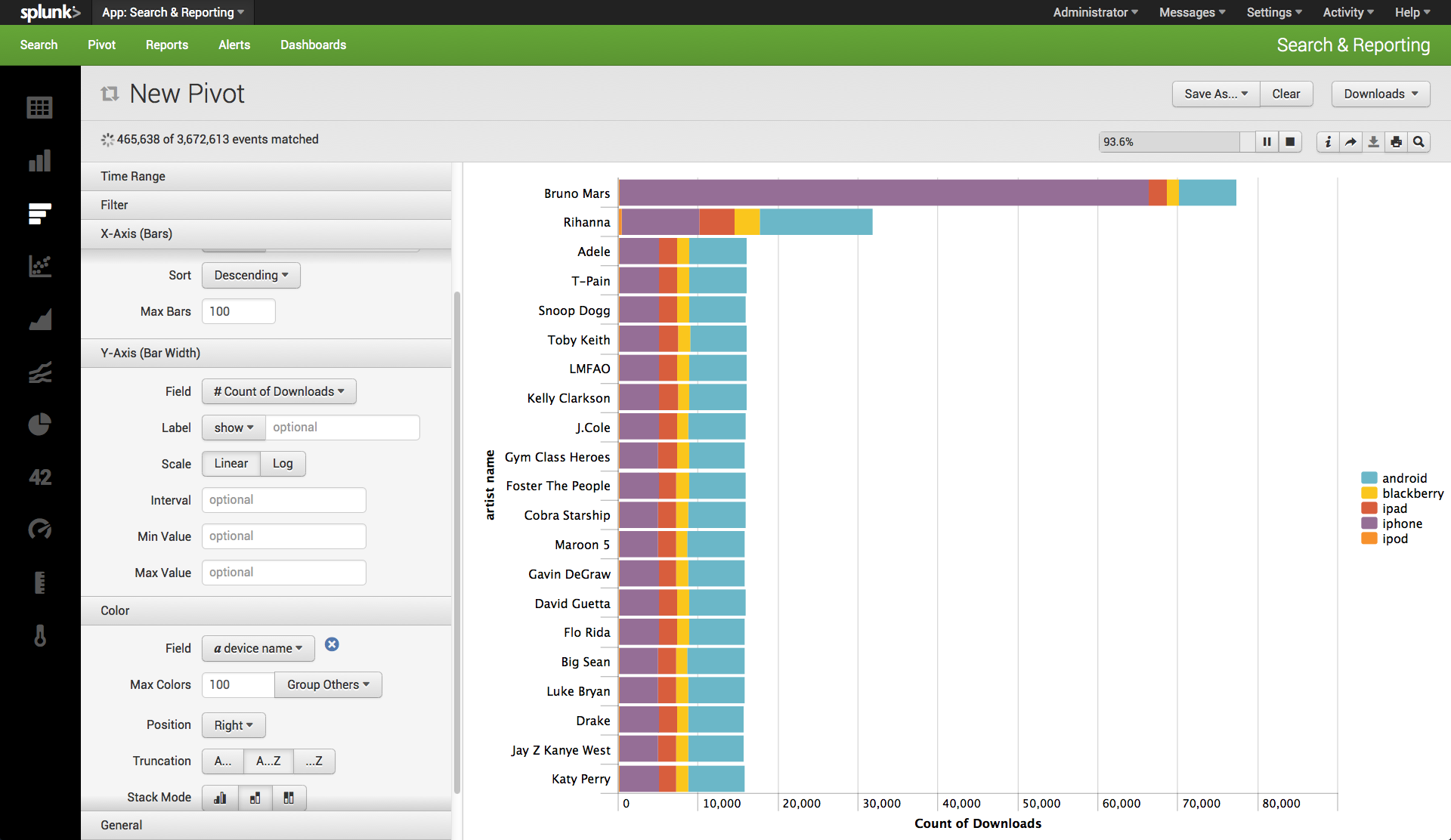Open the Descending sort dropdown
This screenshot has width=1451, height=840.
251,276
